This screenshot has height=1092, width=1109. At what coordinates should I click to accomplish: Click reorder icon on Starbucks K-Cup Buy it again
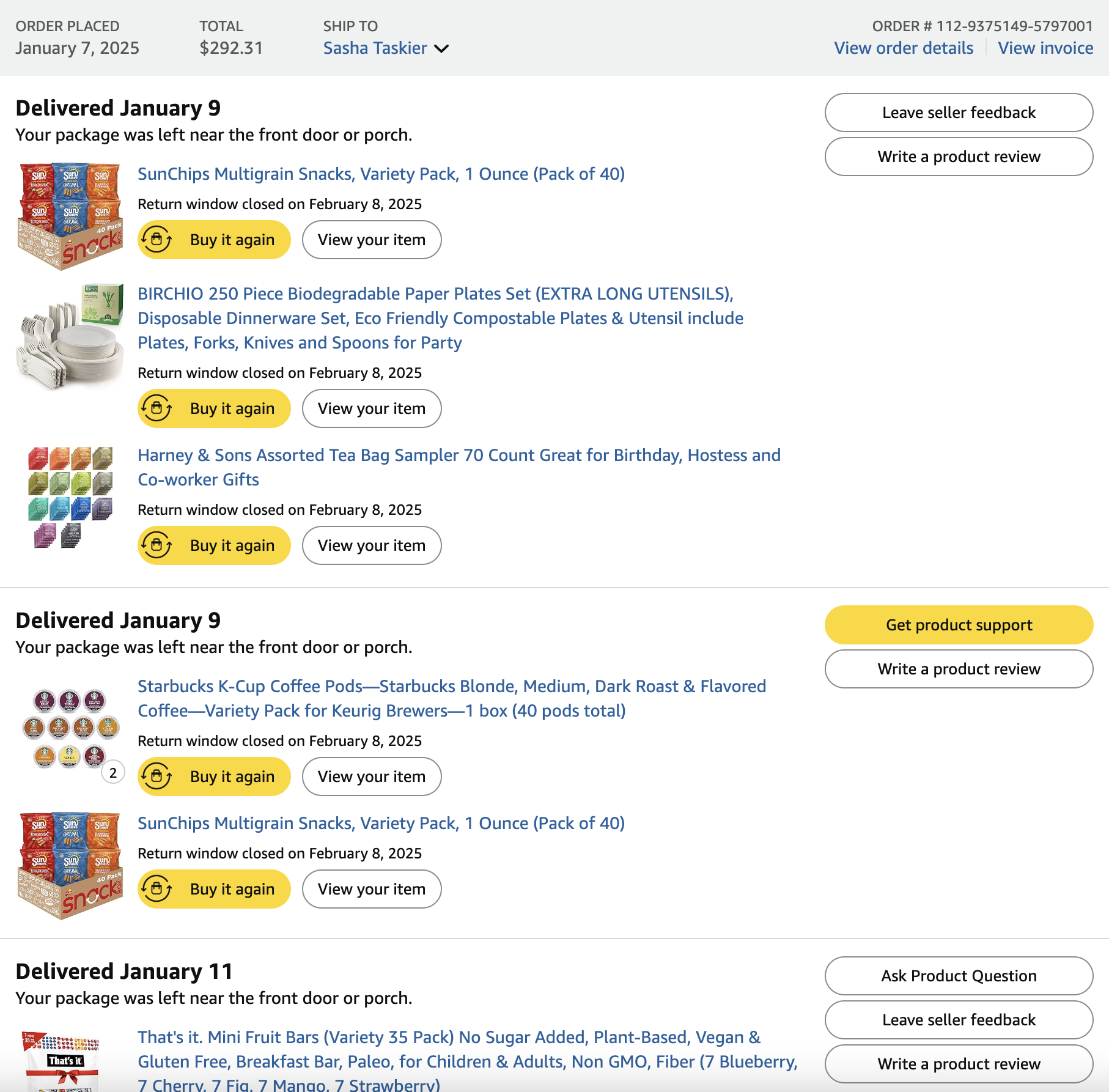tap(157, 777)
